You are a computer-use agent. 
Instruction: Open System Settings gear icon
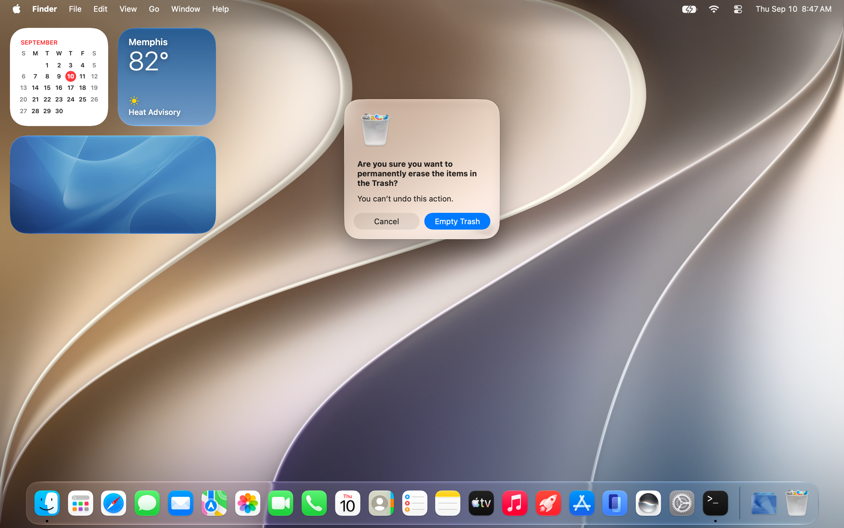(681, 503)
